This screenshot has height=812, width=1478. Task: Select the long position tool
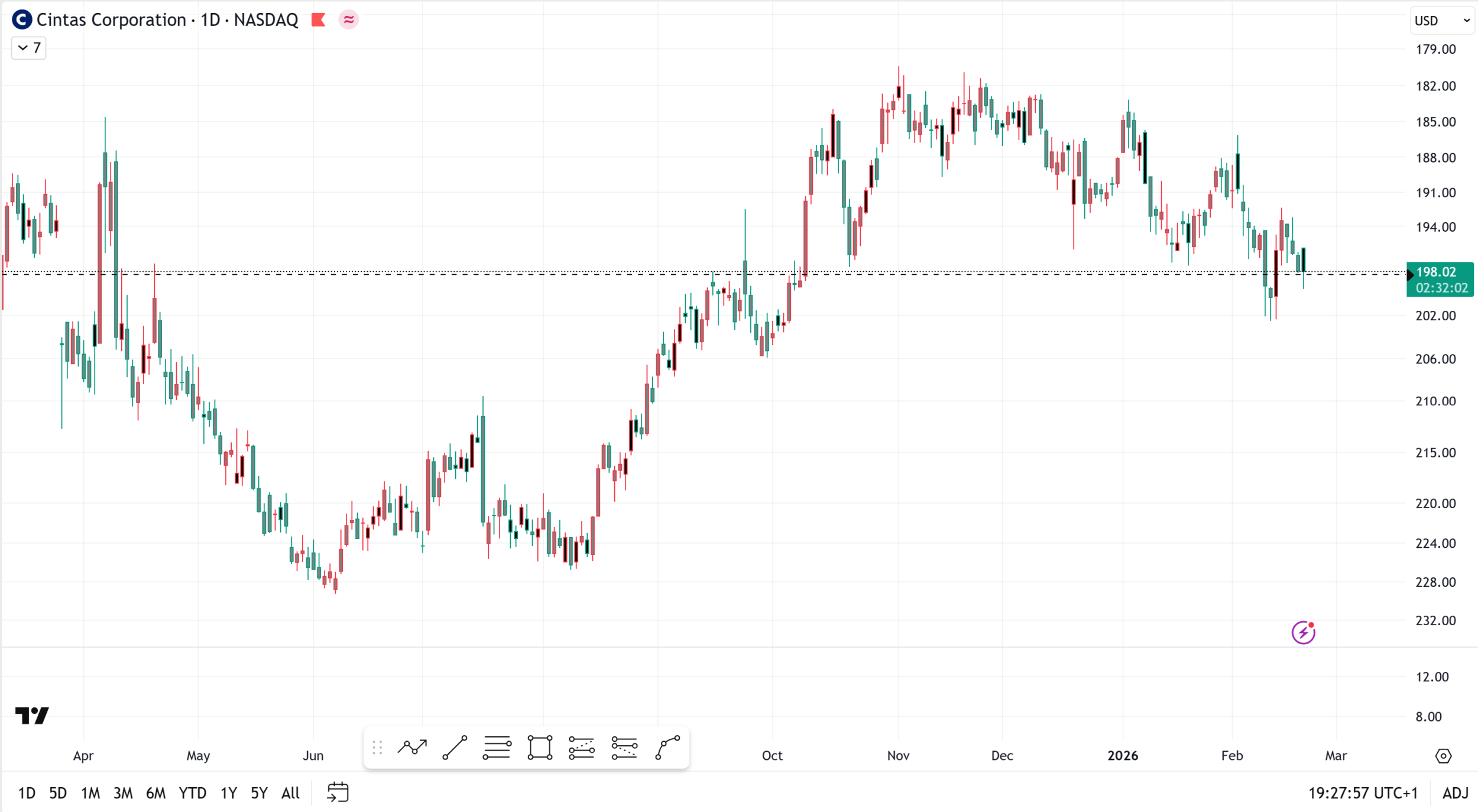point(581,748)
